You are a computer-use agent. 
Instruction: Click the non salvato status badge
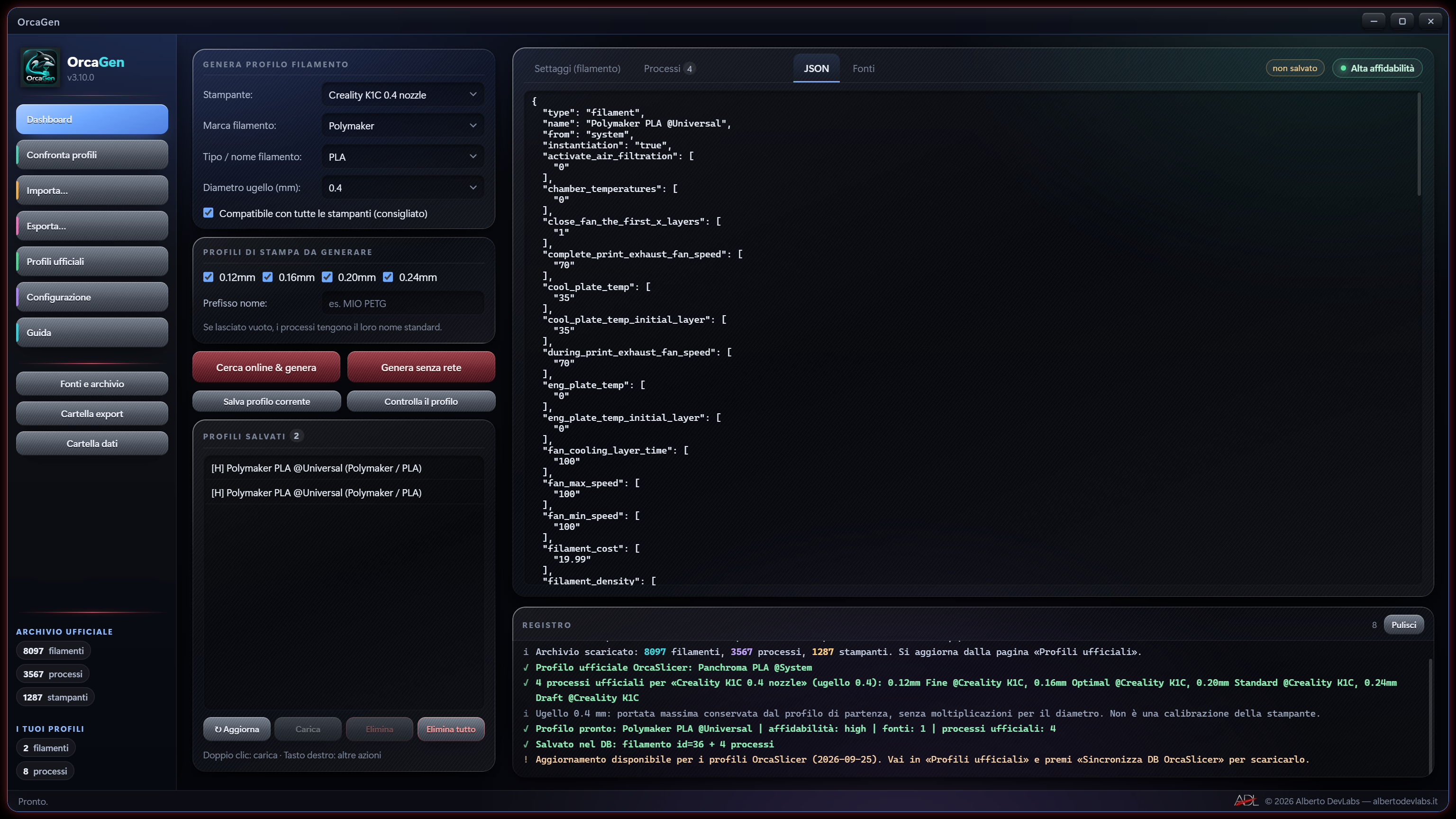click(1295, 68)
